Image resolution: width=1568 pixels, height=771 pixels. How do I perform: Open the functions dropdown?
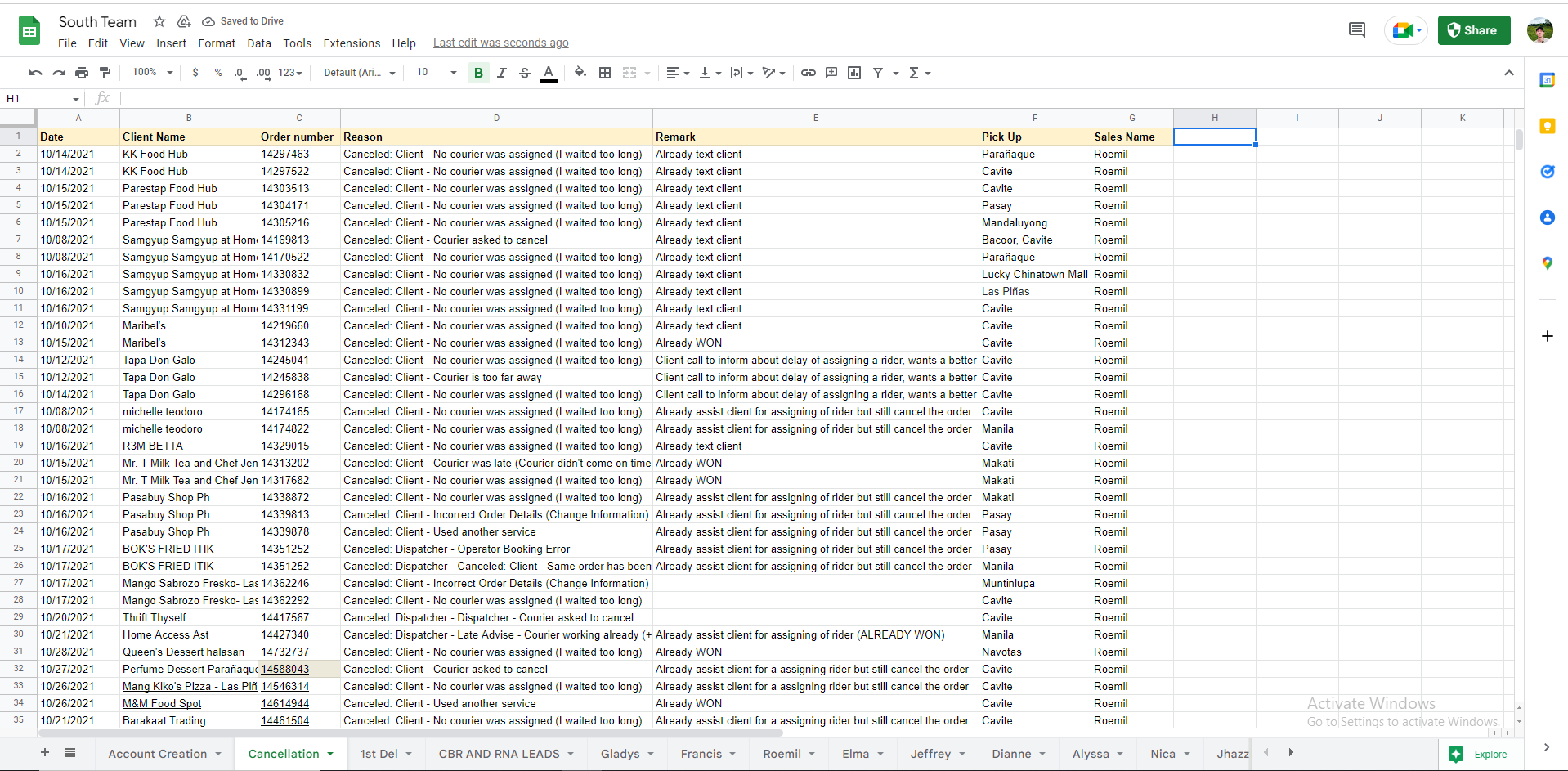tap(920, 73)
